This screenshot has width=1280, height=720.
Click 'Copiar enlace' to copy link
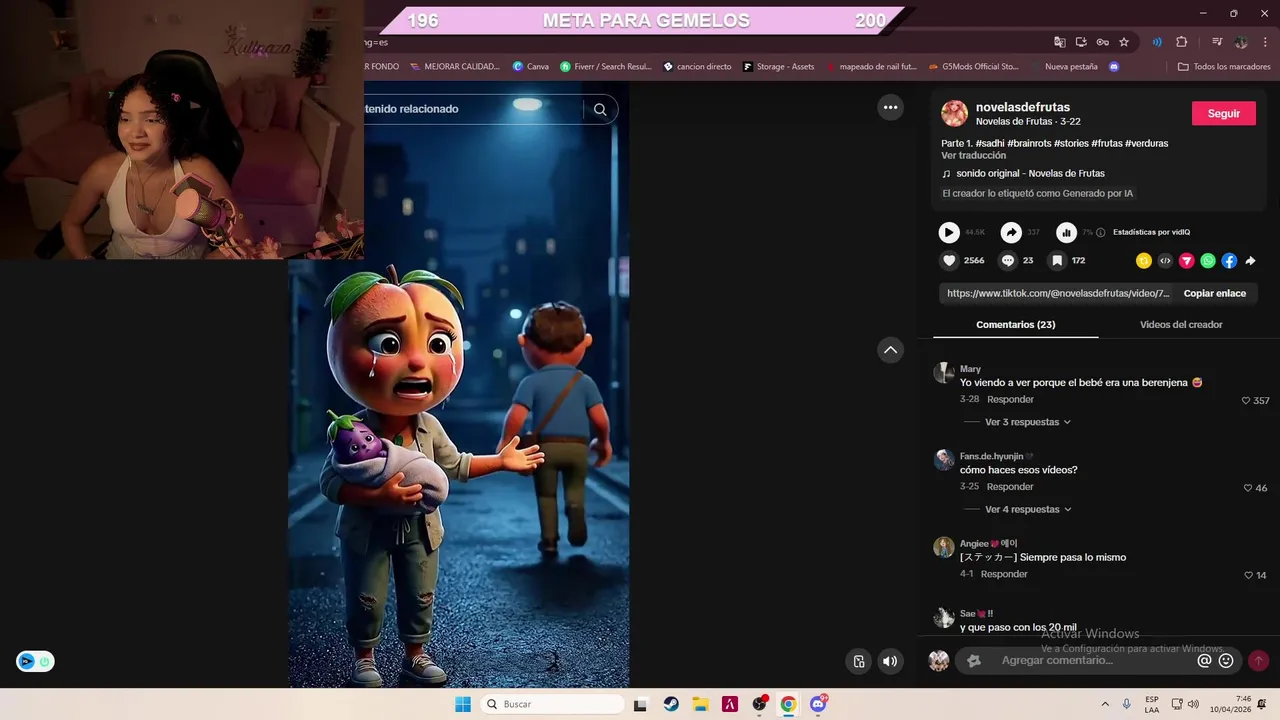pyautogui.click(x=1215, y=293)
